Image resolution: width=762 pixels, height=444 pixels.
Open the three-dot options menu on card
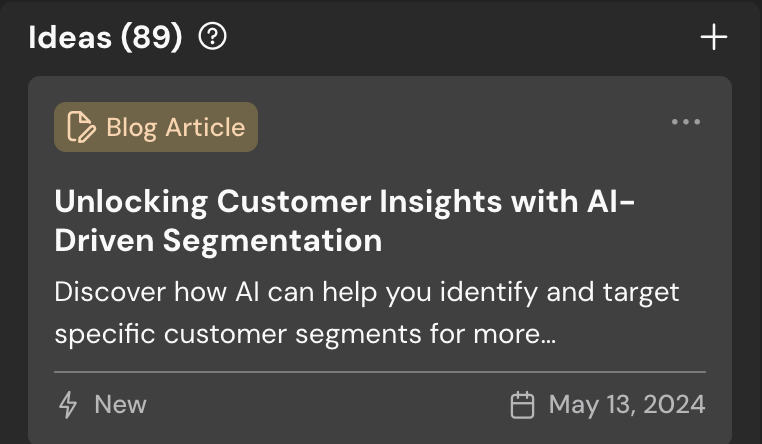point(686,122)
